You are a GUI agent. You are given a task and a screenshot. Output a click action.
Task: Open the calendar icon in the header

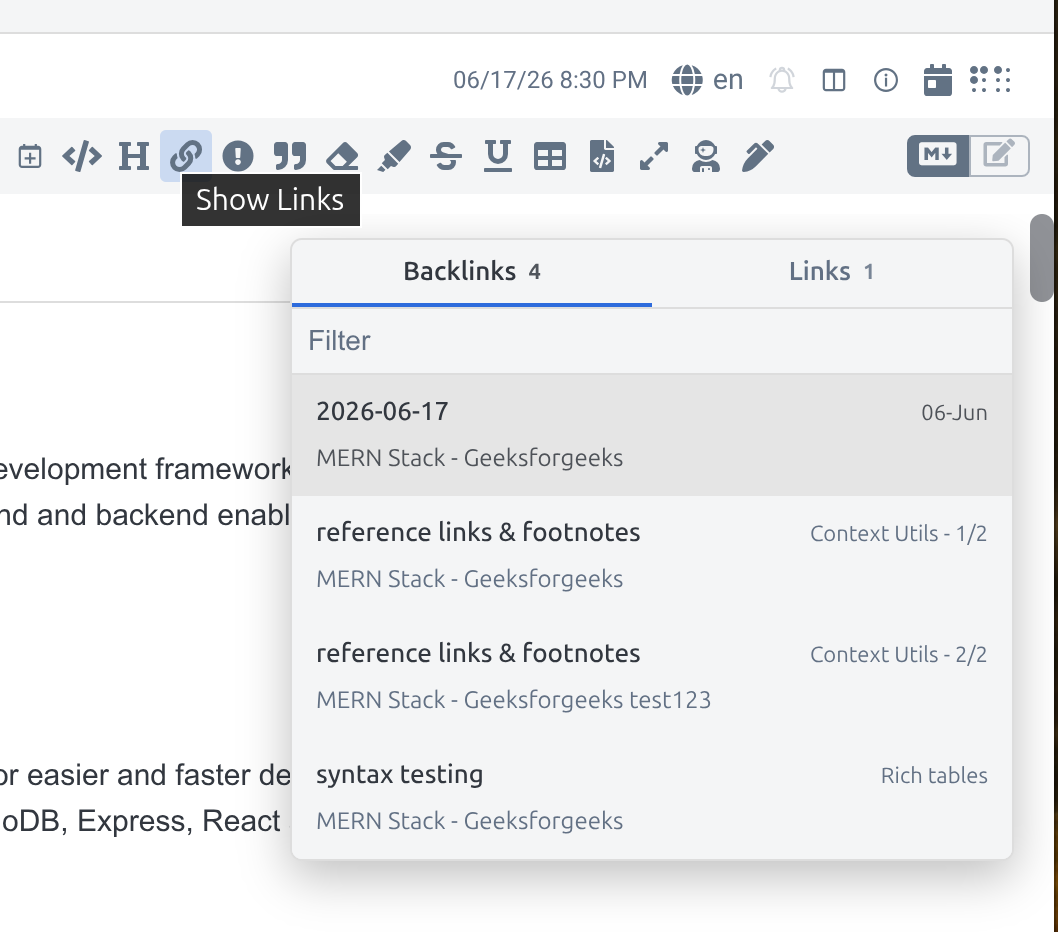(938, 80)
